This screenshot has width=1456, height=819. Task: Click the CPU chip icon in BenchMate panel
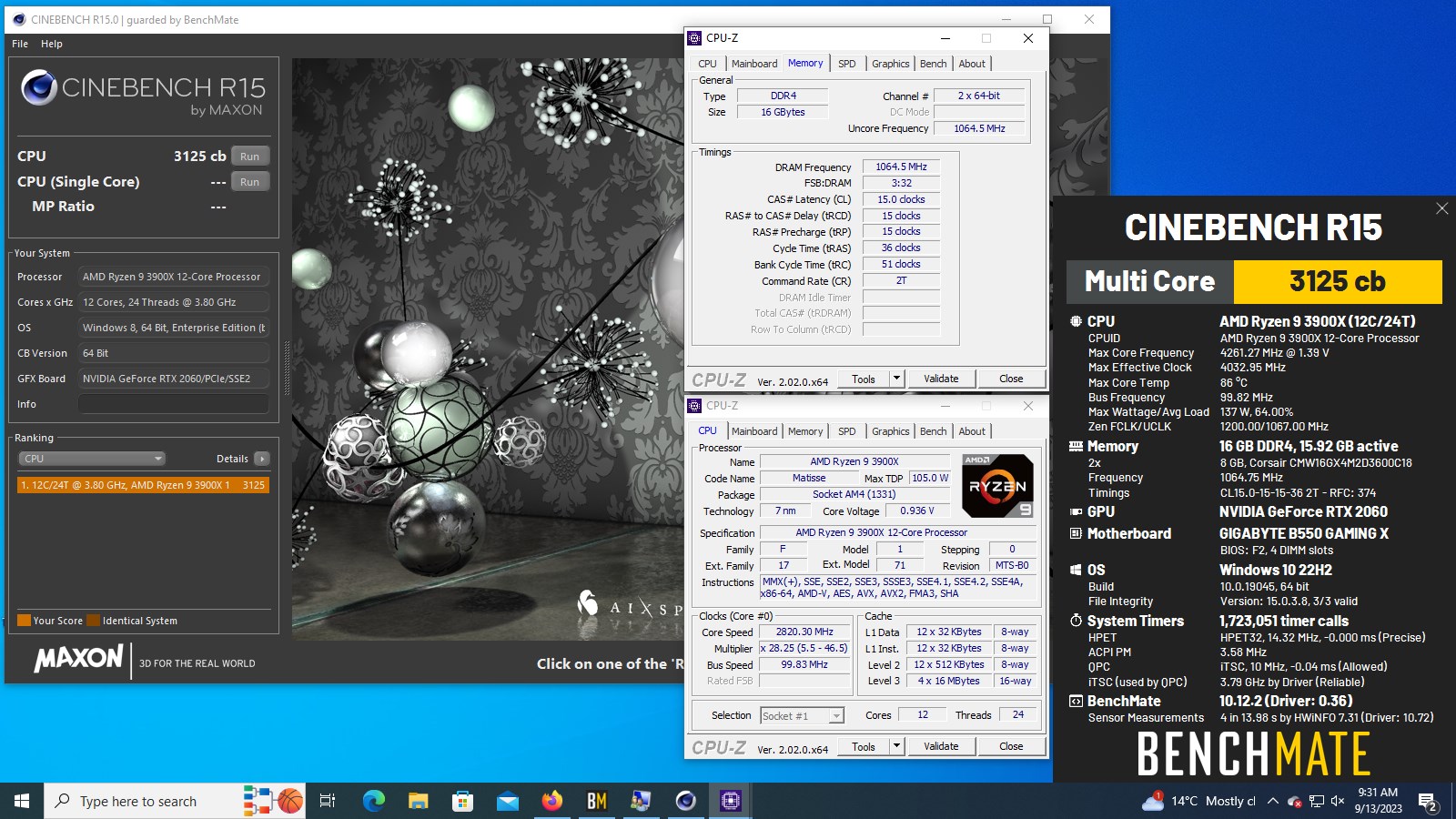click(1076, 321)
